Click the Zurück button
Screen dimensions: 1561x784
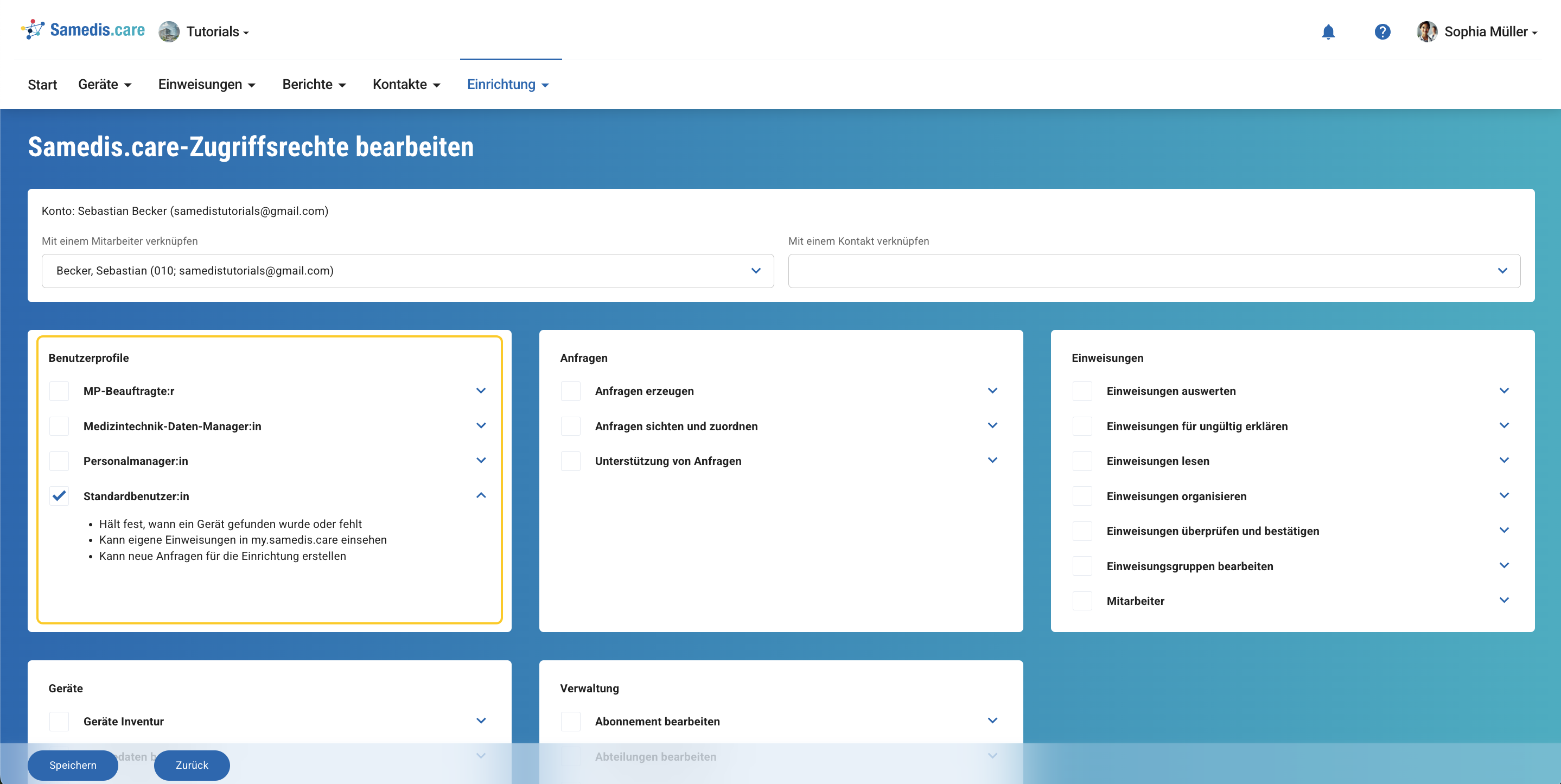(192, 764)
